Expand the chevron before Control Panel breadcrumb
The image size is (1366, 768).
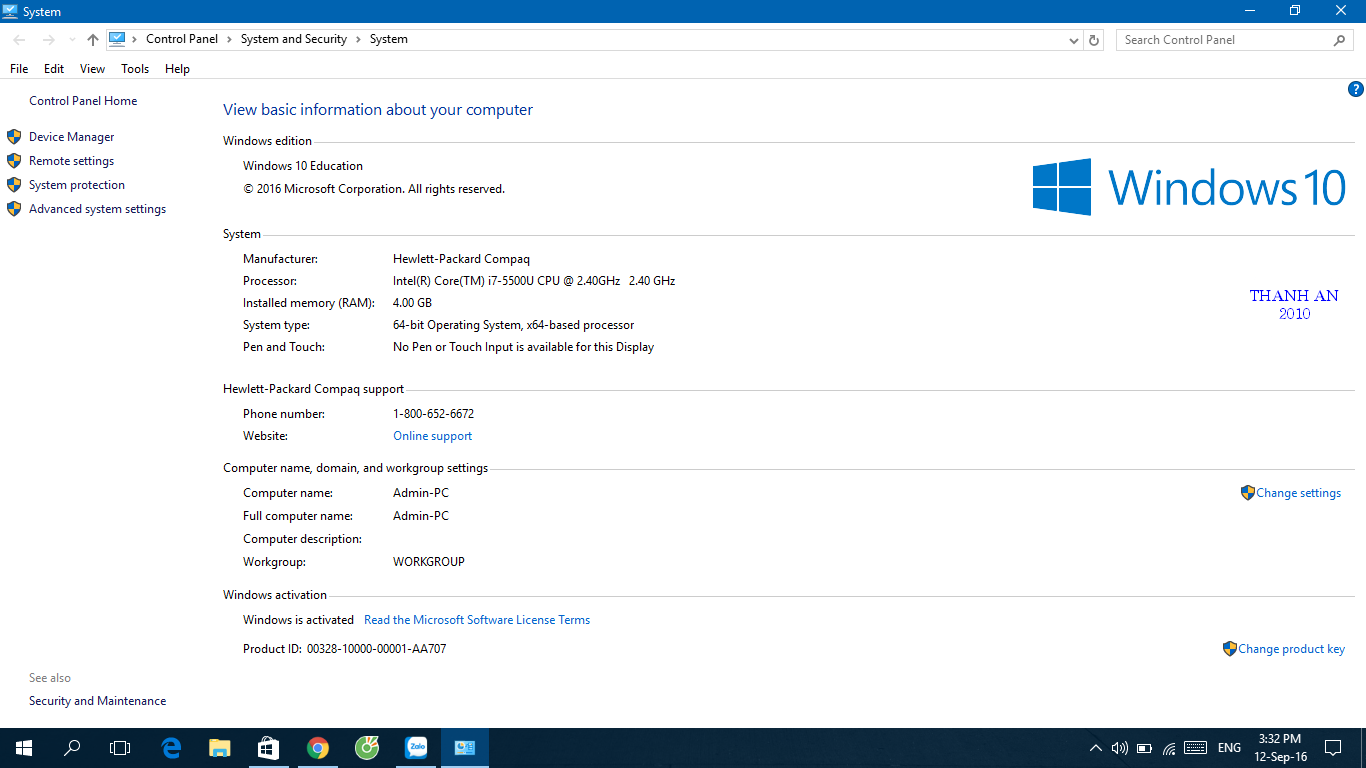point(135,39)
